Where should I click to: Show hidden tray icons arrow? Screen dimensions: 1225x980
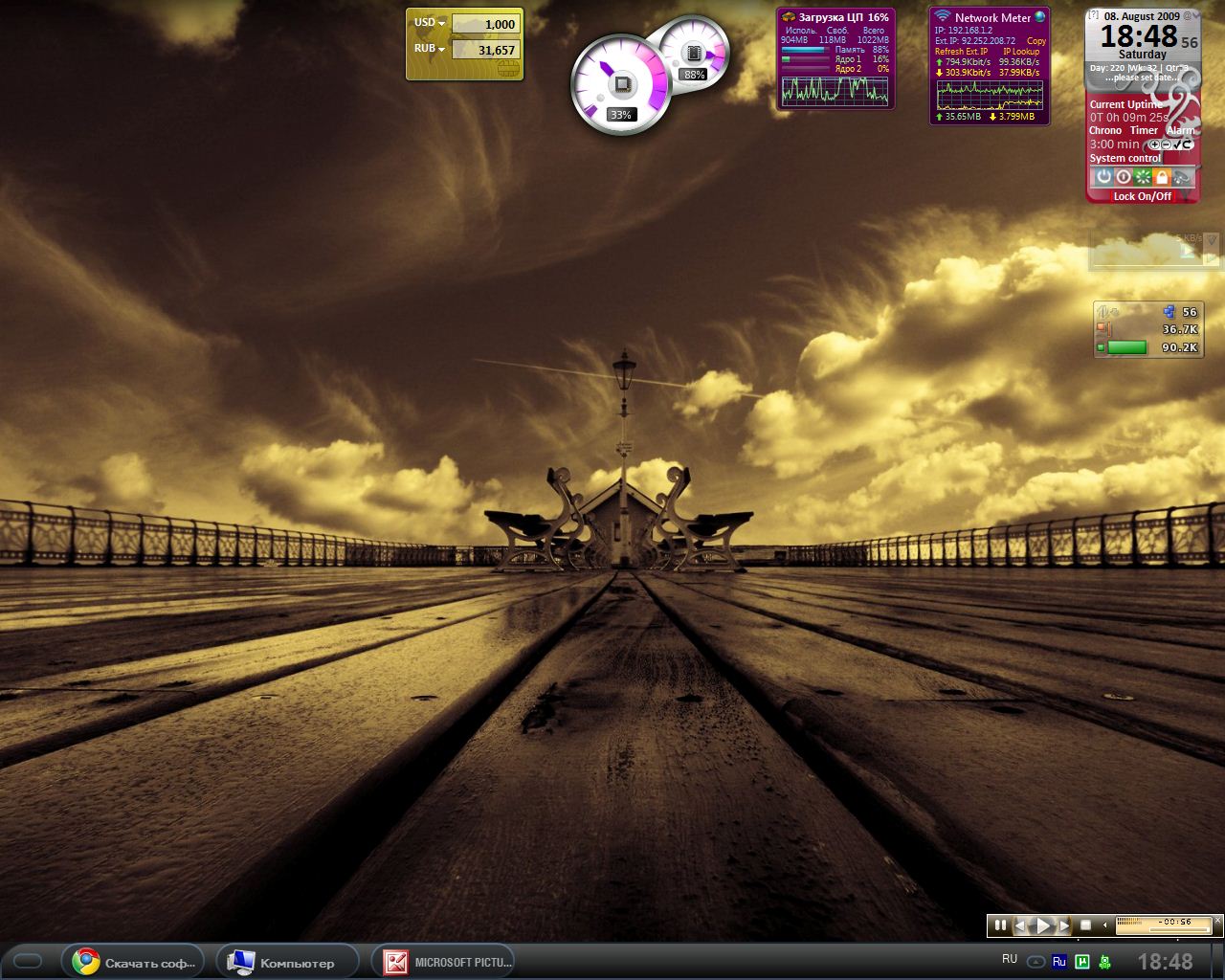coord(1036,962)
